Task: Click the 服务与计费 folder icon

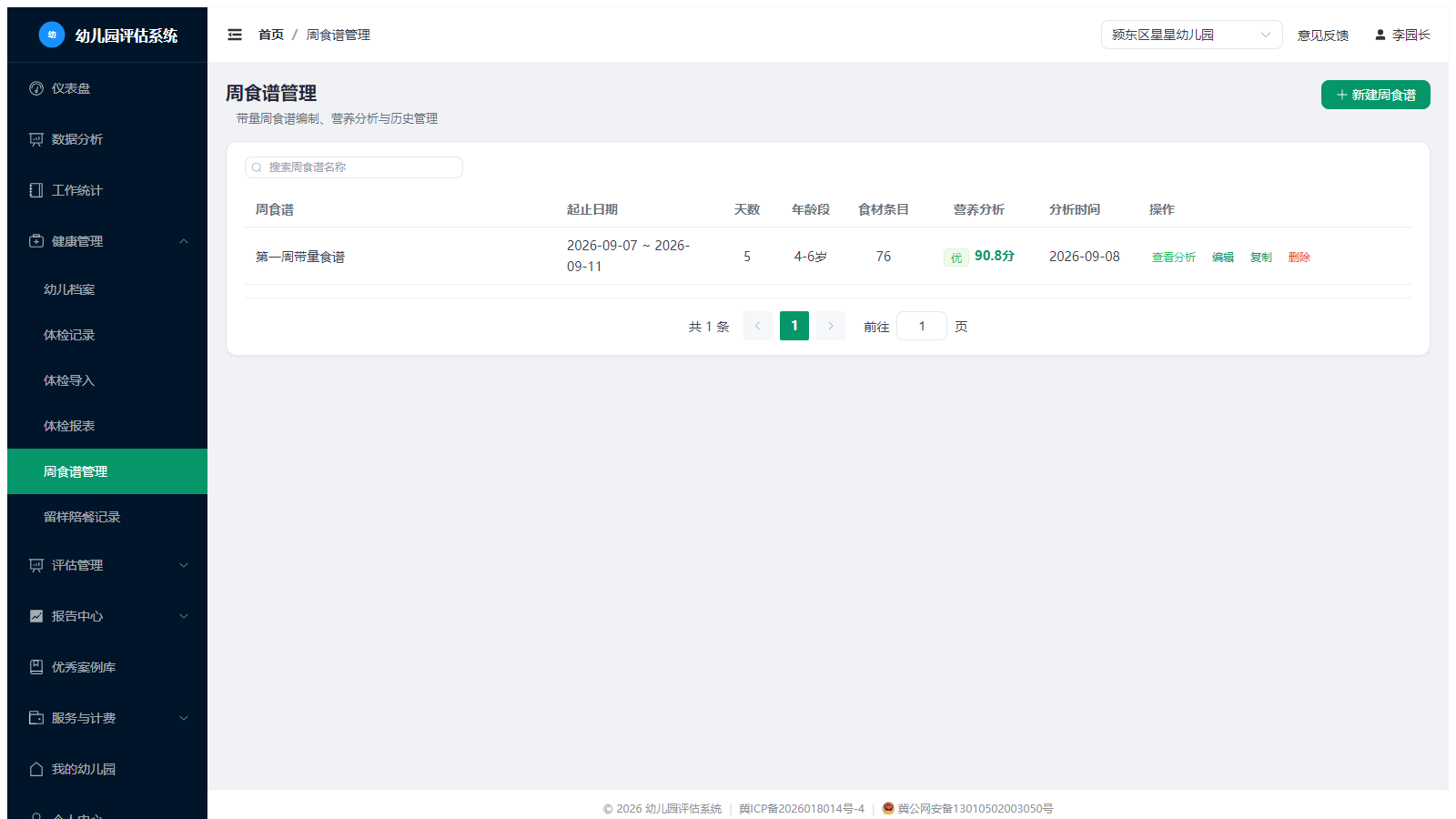Action: click(36, 718)
